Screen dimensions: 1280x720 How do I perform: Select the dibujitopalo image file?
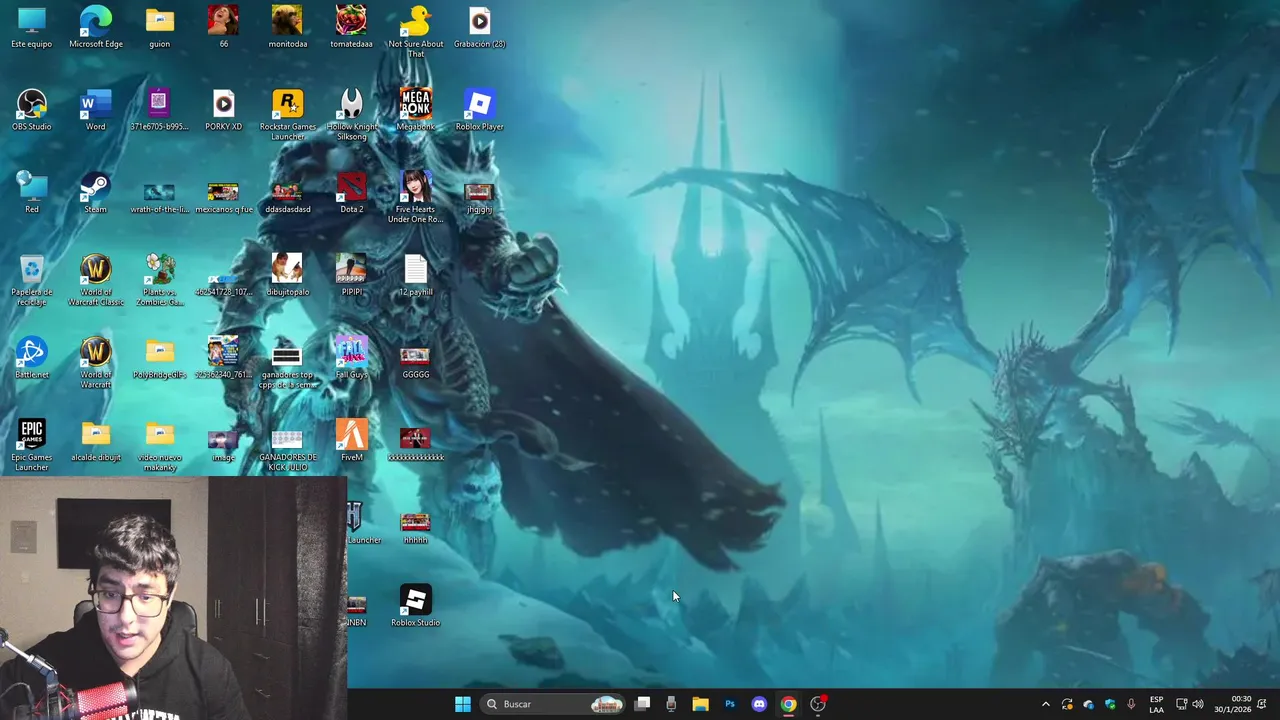(x=287, y=275)
